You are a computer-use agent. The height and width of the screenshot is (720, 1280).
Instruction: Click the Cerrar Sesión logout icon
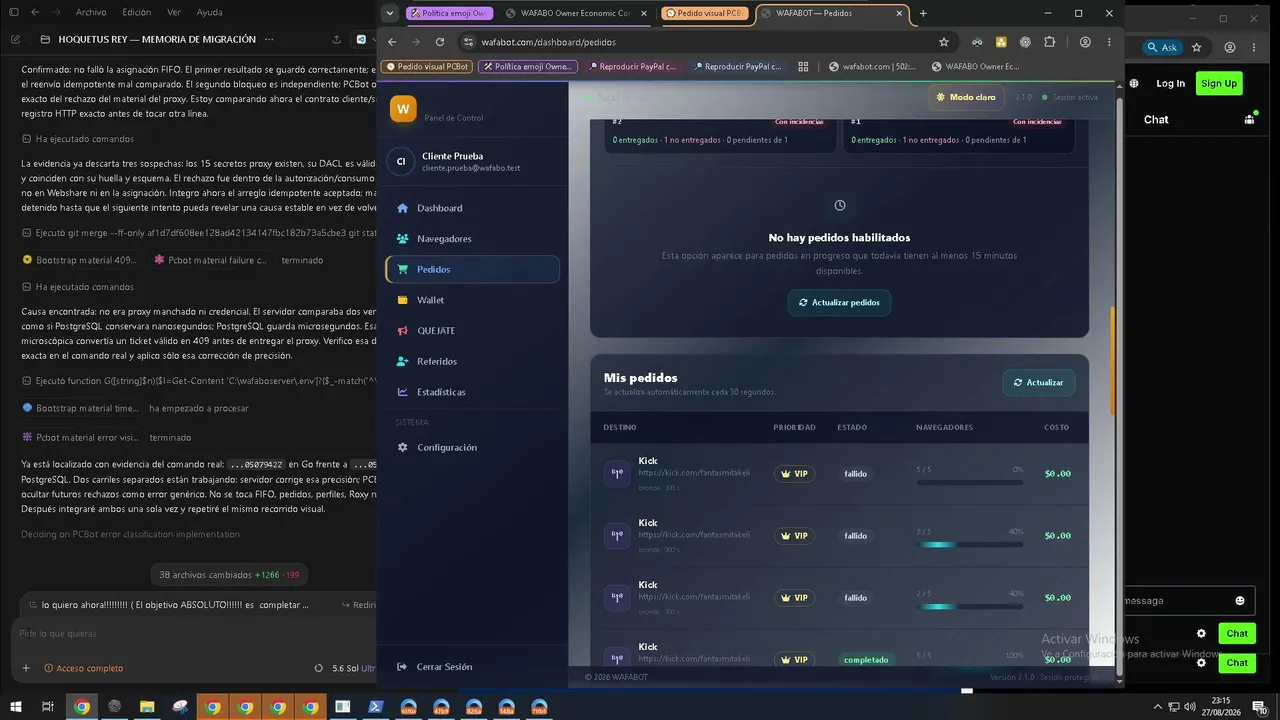[x=402, y=667]
